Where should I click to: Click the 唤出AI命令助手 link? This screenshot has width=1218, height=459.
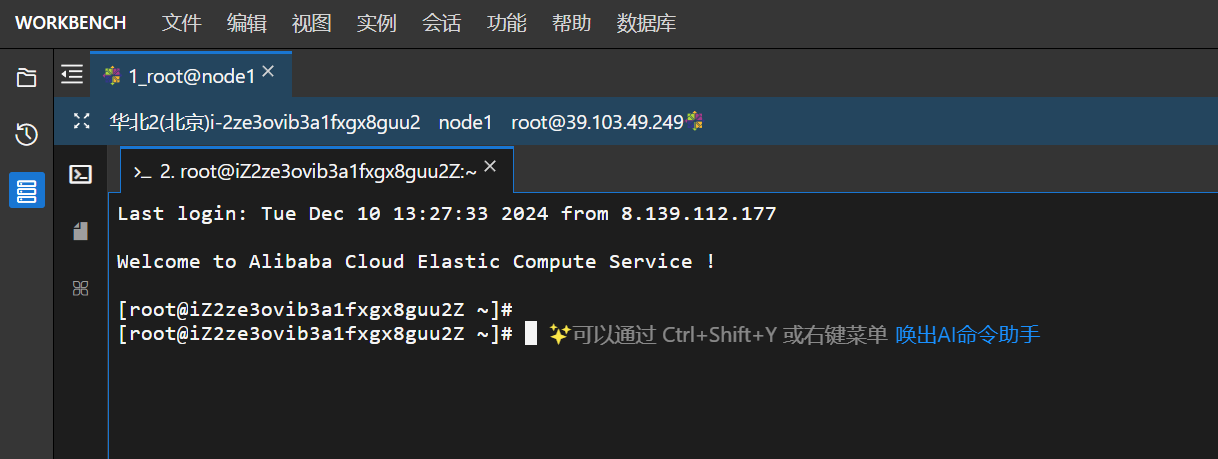(968, 335)
